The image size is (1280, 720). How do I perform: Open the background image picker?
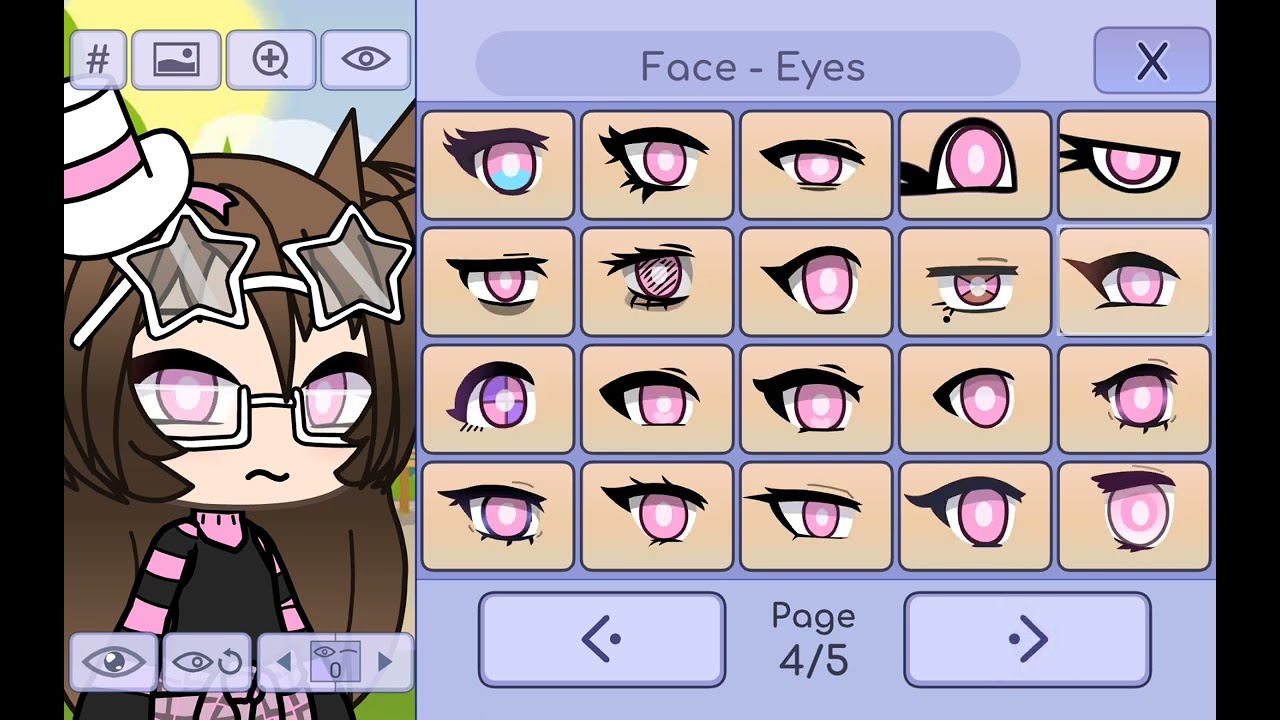tap(176, 60)
